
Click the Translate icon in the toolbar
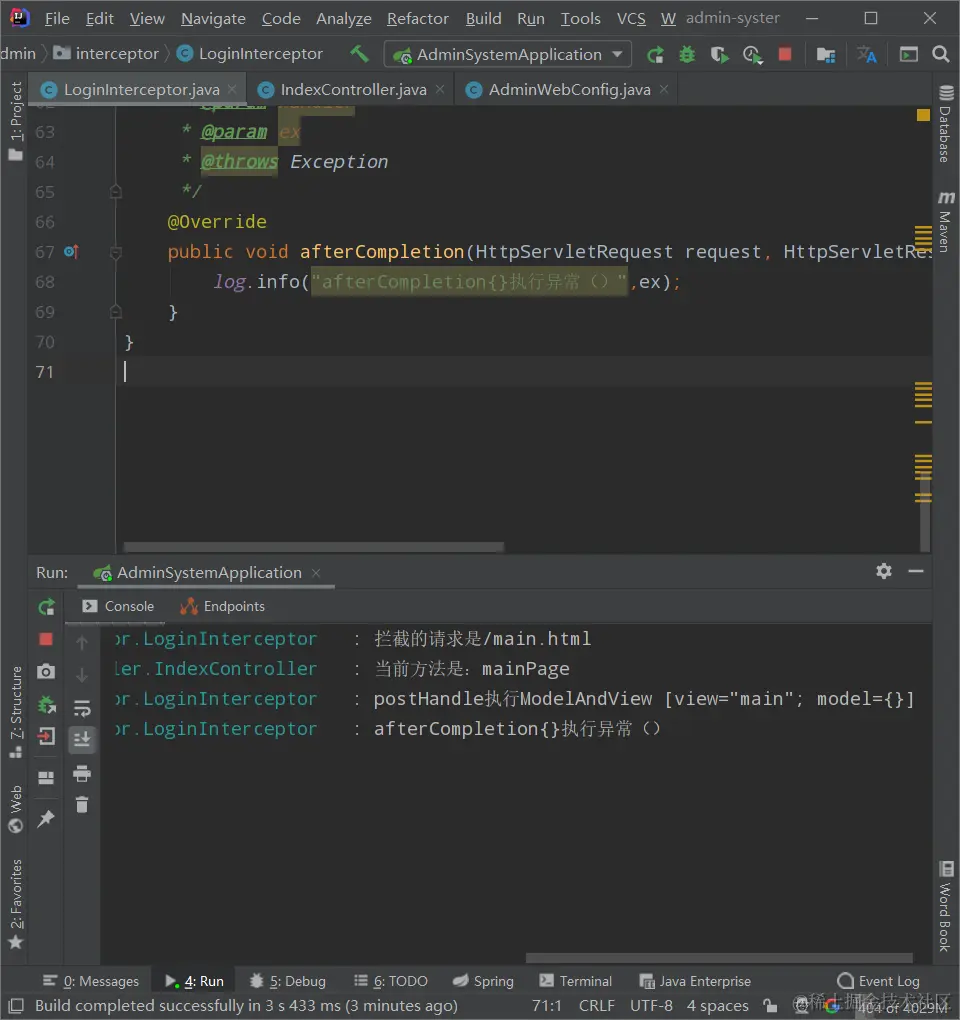[866, 55]
